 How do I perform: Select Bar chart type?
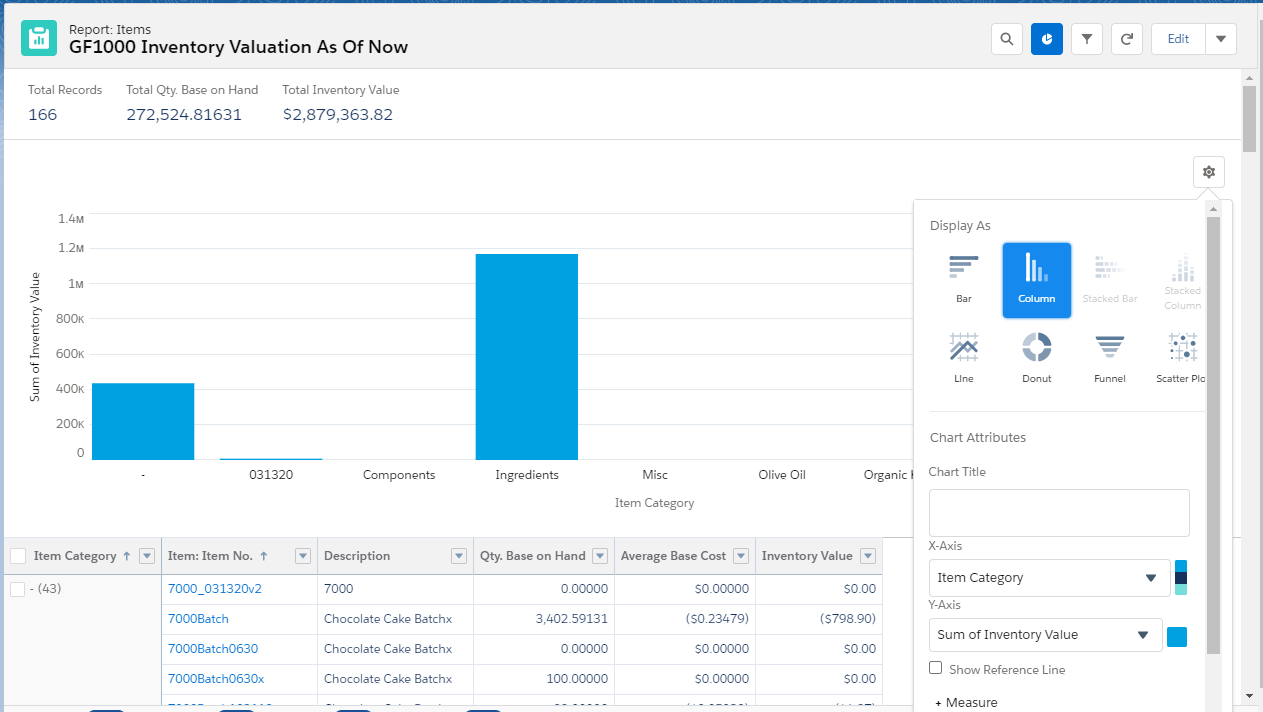pos(964,280)
